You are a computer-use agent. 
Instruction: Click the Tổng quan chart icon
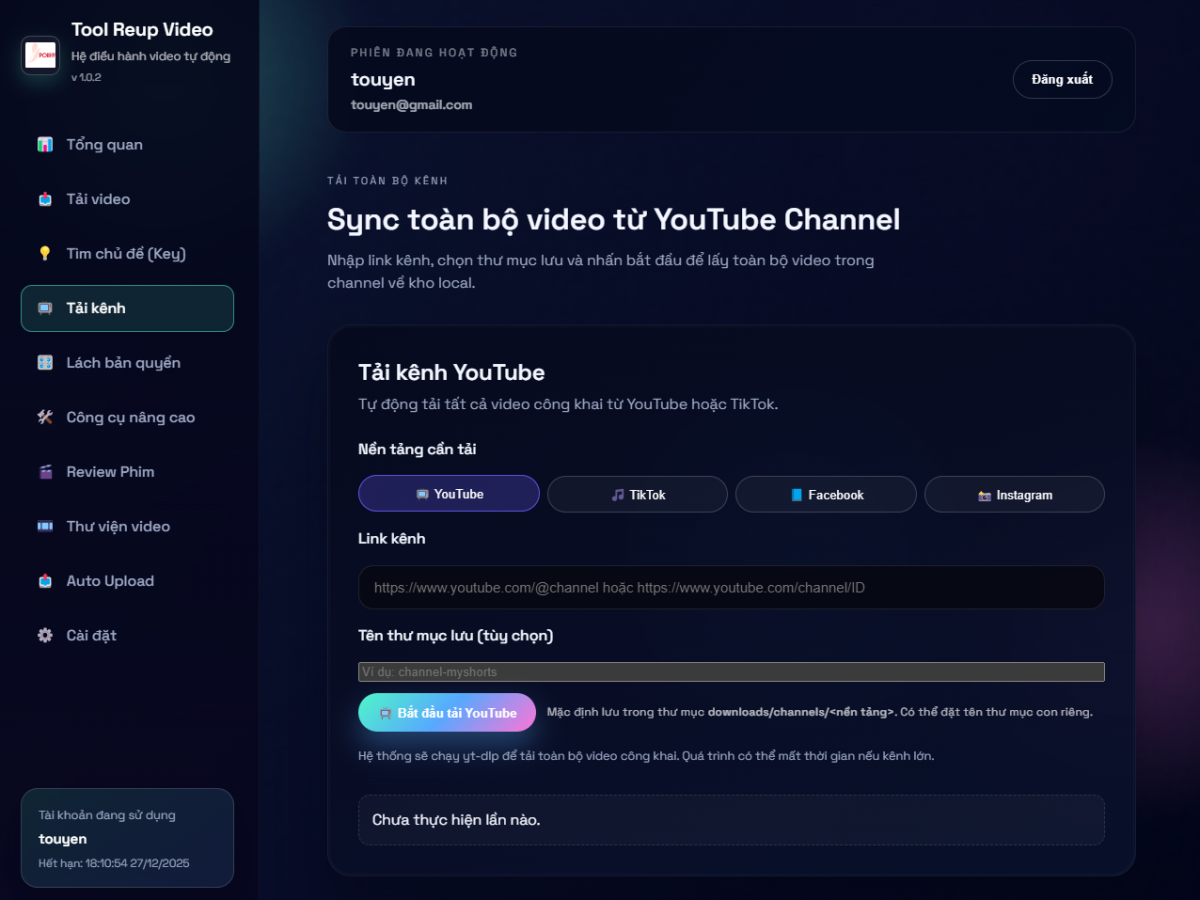45,145
